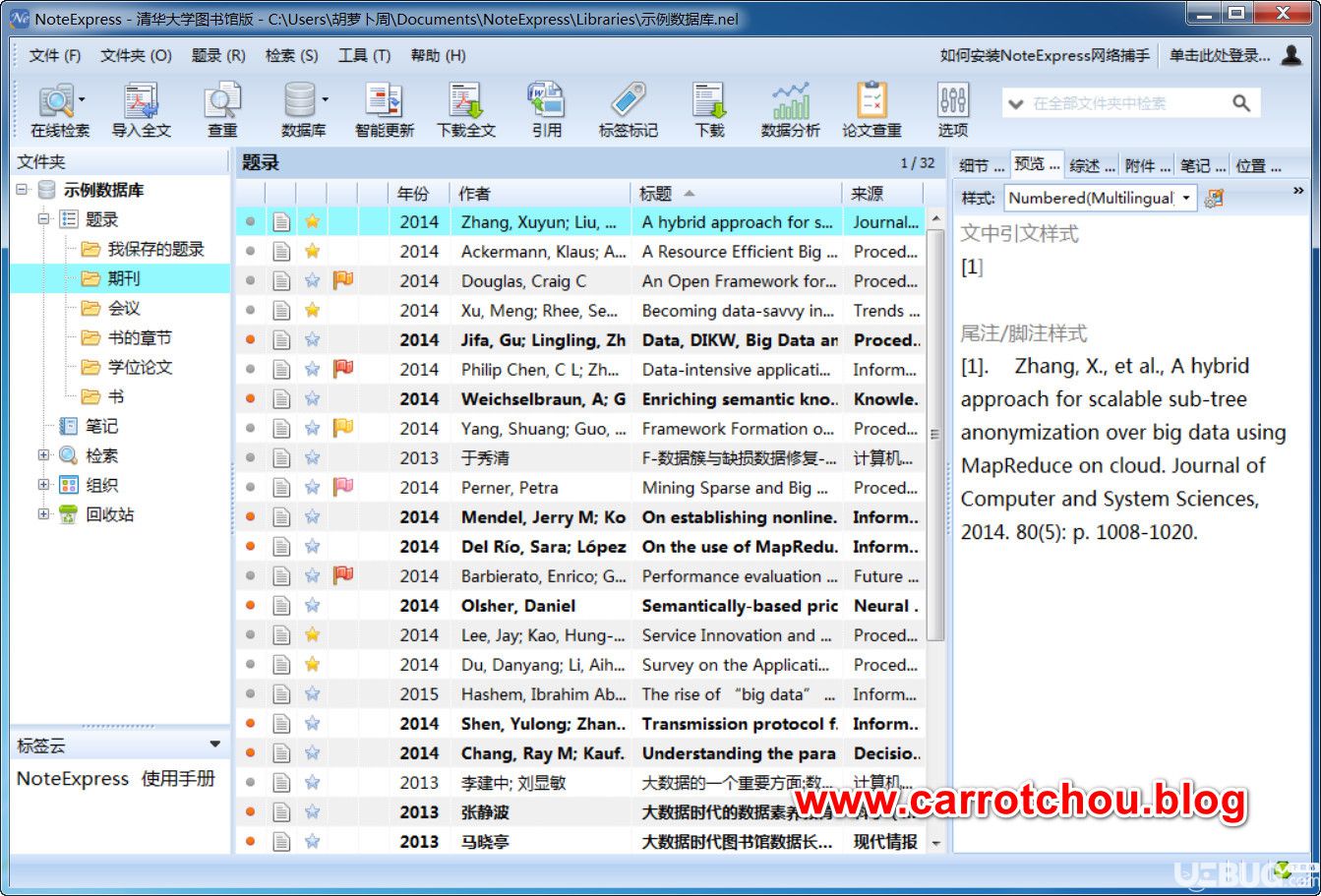The height and width of the screenshot is (896, 1321).
Task: Click the search magnifier icon in toolbar
Action: click(1241, 102)
